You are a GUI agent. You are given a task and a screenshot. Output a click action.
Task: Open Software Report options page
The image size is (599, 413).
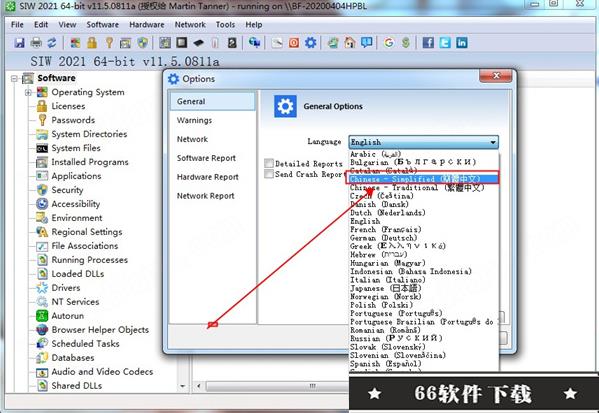(213, 158)
